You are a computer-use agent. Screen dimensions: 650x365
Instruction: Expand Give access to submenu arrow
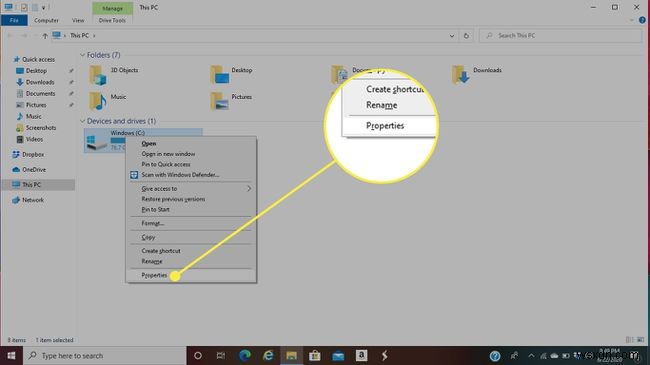pos(249,189)
